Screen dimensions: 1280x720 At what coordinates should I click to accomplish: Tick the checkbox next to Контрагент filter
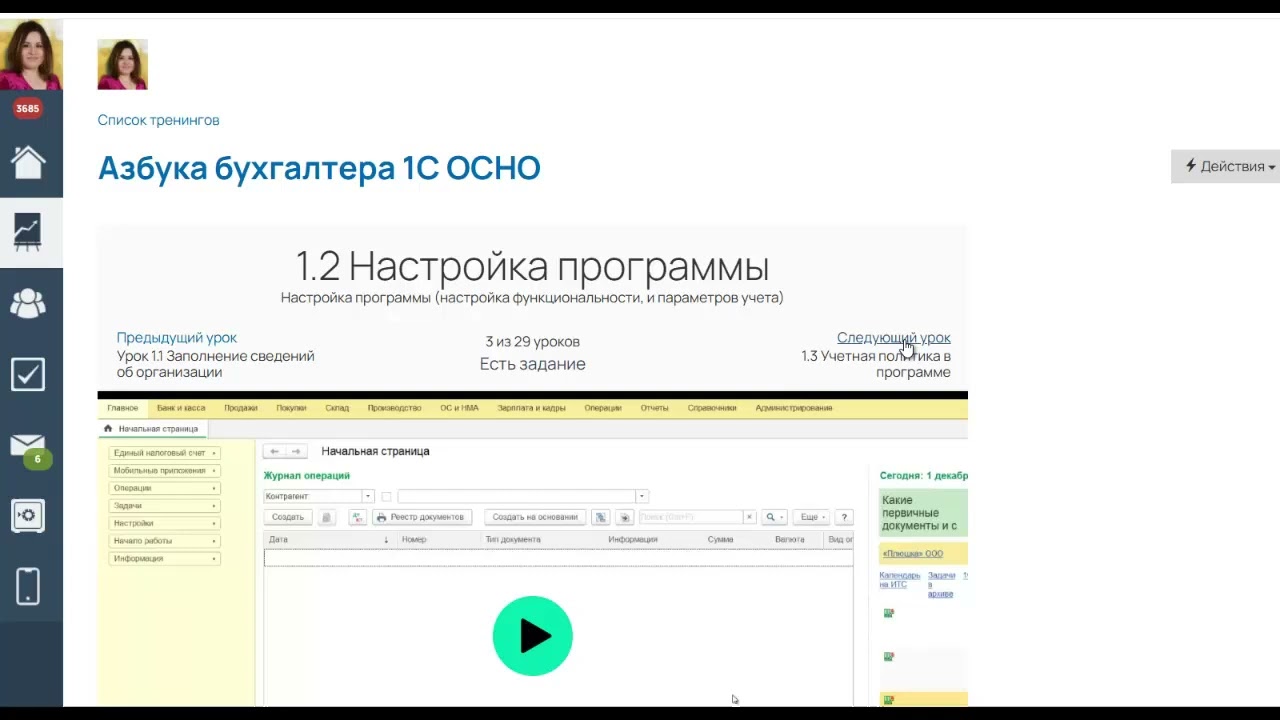click(386, 497)
